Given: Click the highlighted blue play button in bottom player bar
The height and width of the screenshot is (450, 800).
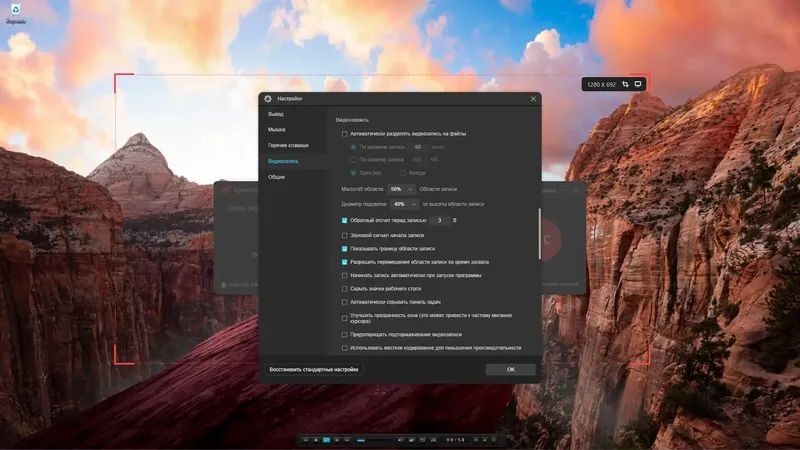Looking at the screenshot, I should click(326, 440).
